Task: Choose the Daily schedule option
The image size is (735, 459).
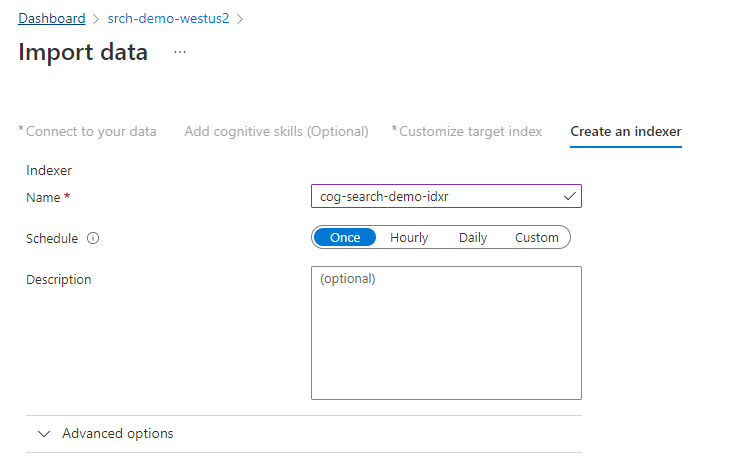Action: pyautogui.click(x=473, y=238)
